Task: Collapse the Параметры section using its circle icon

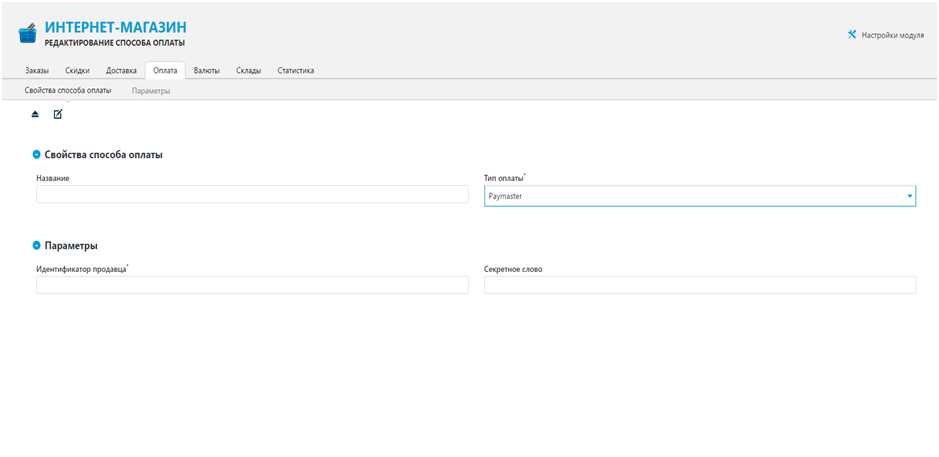Action: tap(37, 245)
